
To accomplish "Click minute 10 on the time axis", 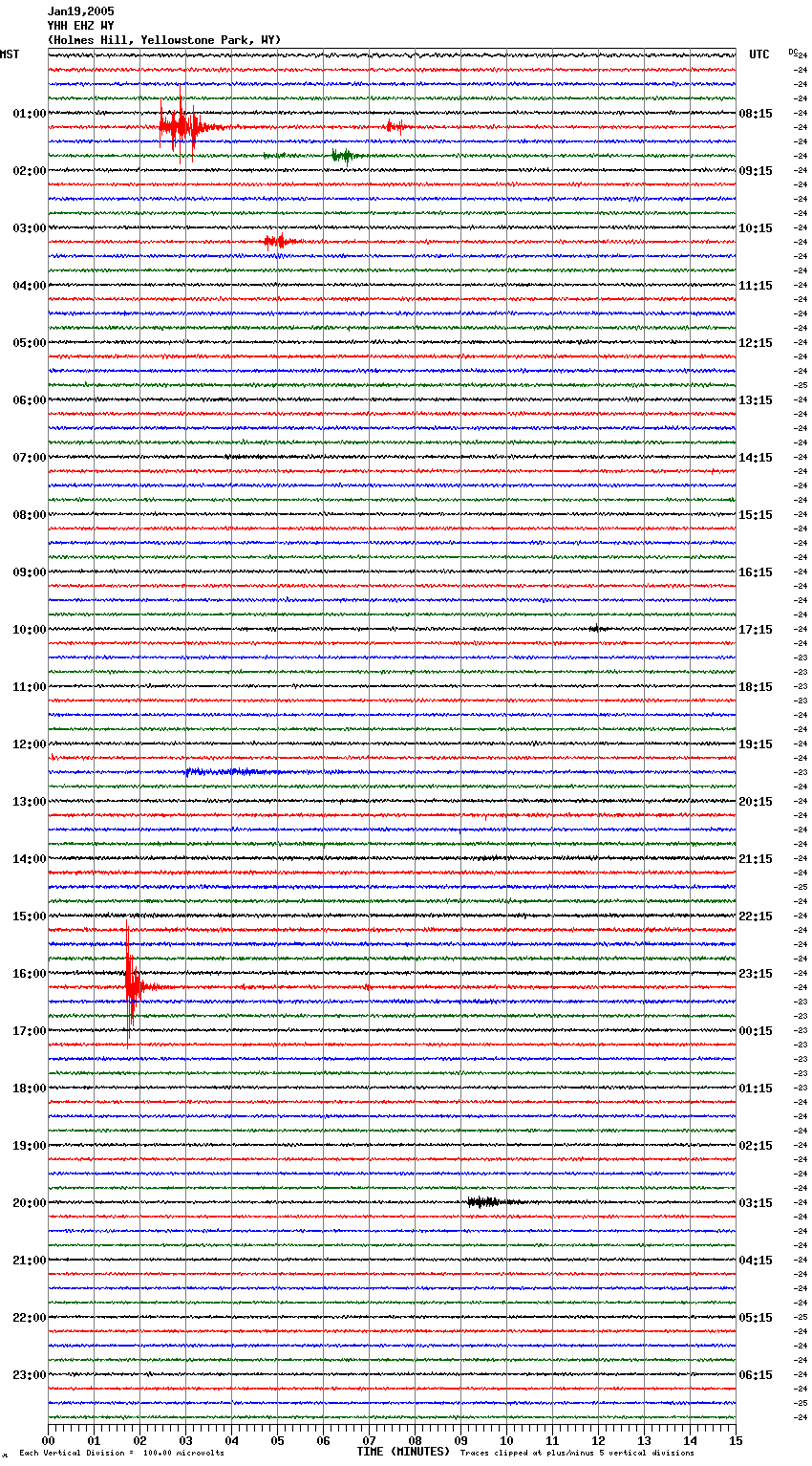I will pos(506,1440).
